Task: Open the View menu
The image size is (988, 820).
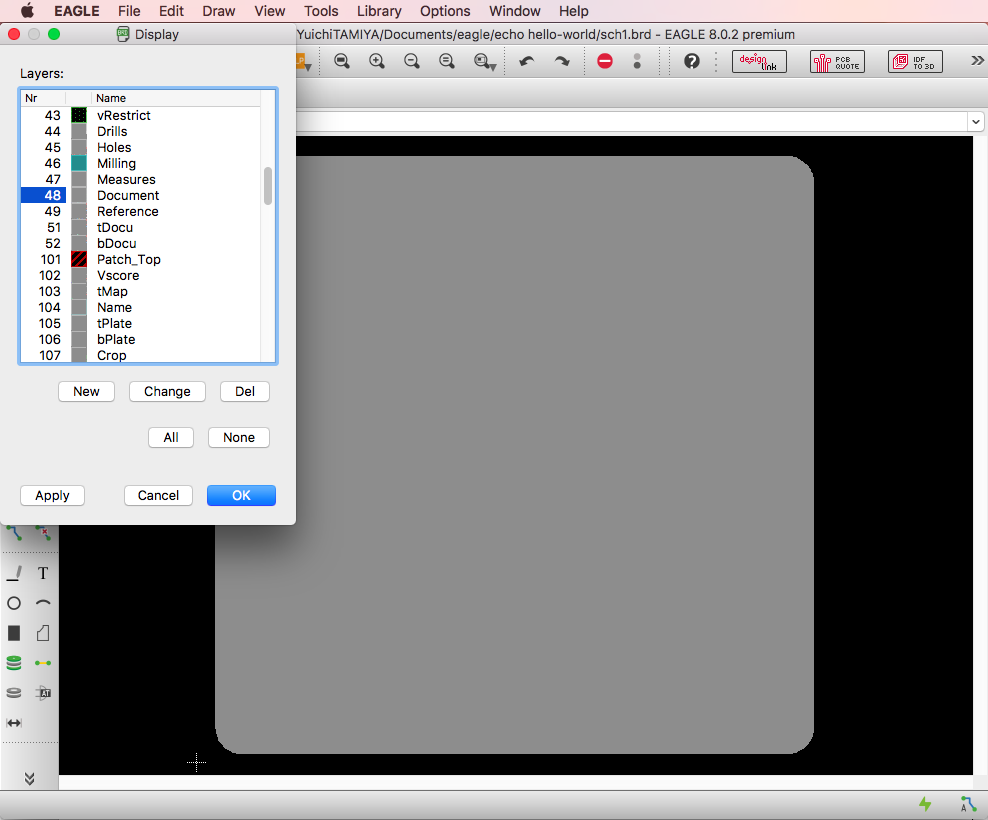Action: click(x=270, y=11)
